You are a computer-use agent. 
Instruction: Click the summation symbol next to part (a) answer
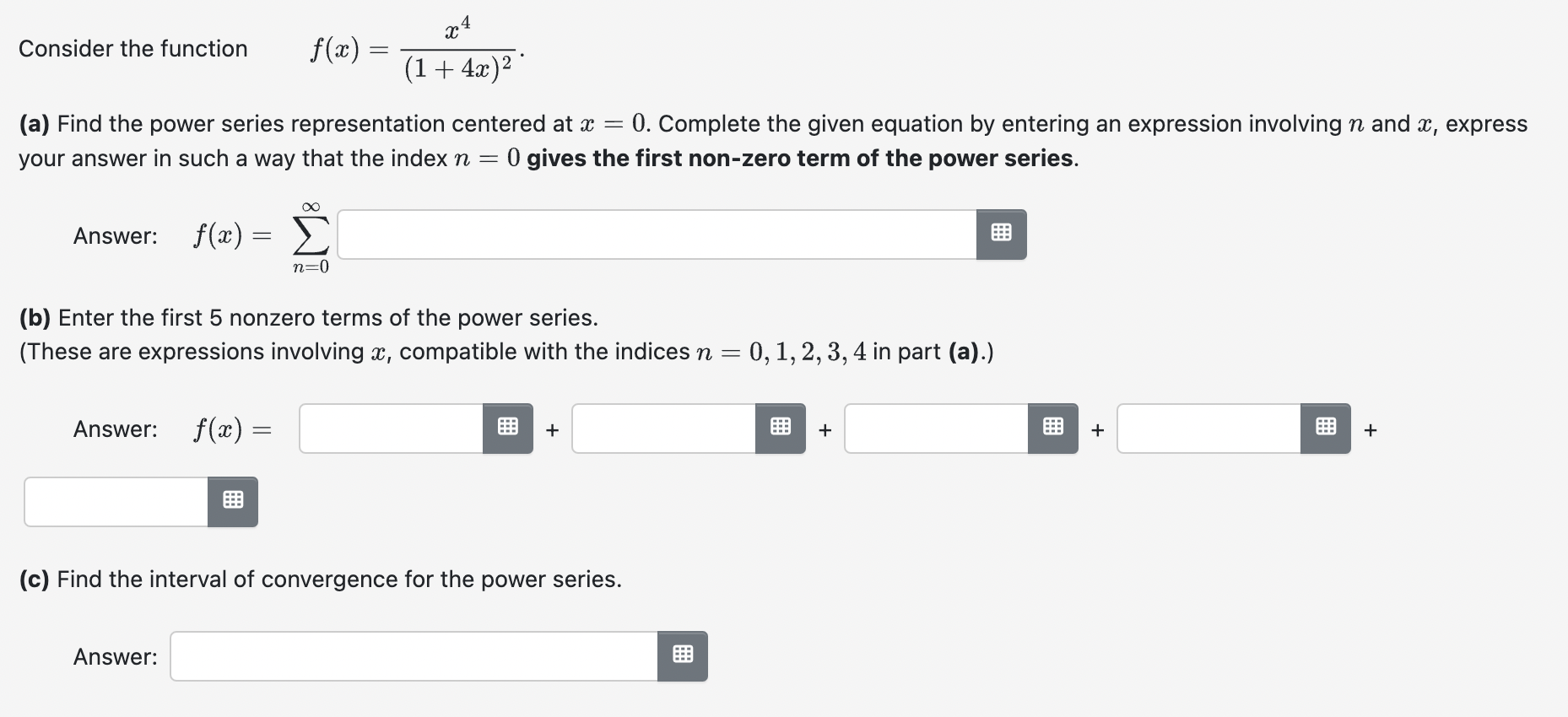click(x=309, y=235)
